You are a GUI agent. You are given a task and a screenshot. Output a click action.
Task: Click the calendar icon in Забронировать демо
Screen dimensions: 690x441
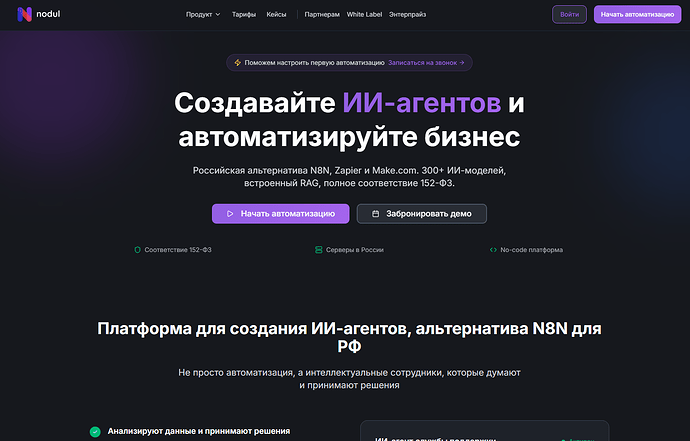[375, 214]
